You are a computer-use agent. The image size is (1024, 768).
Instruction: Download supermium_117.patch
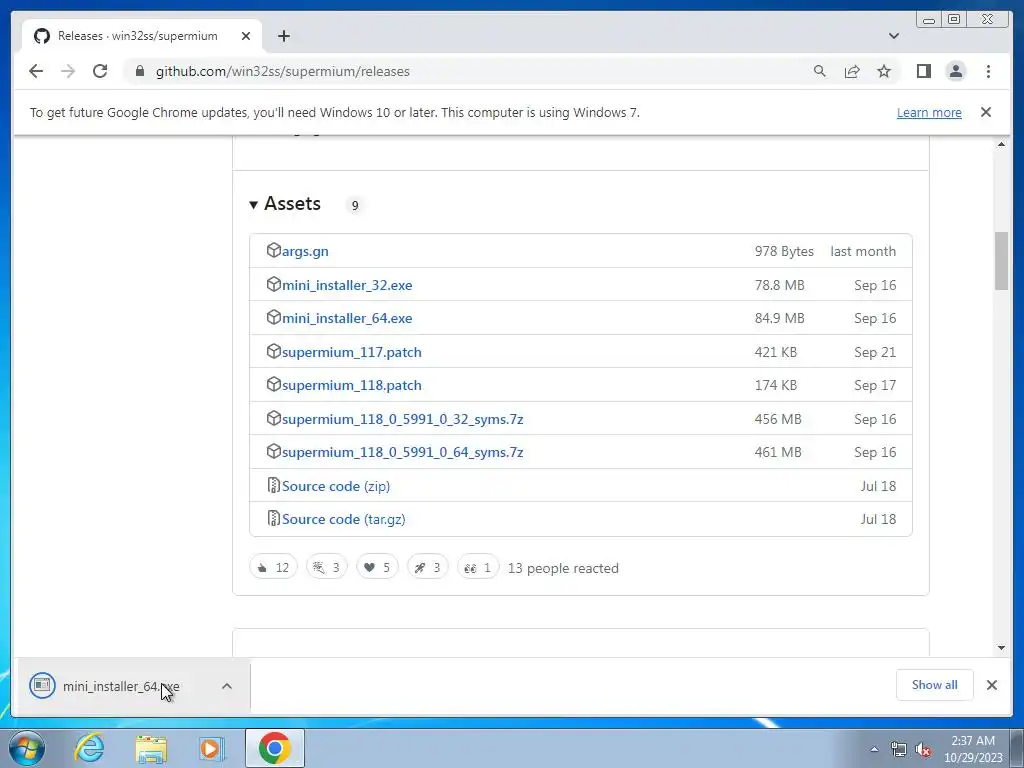(x=351, y=353)
